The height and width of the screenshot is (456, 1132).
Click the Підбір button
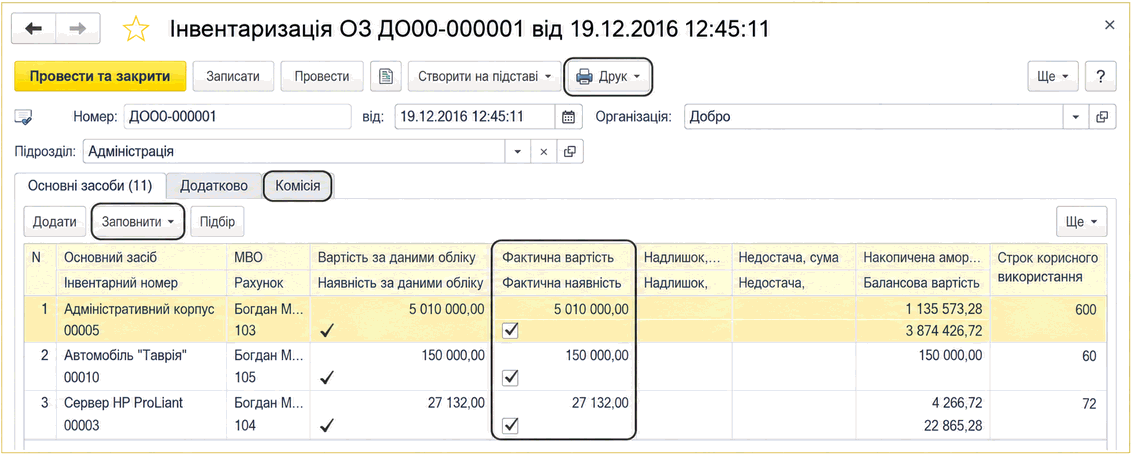pyautogui.click(x=217, y=222)
